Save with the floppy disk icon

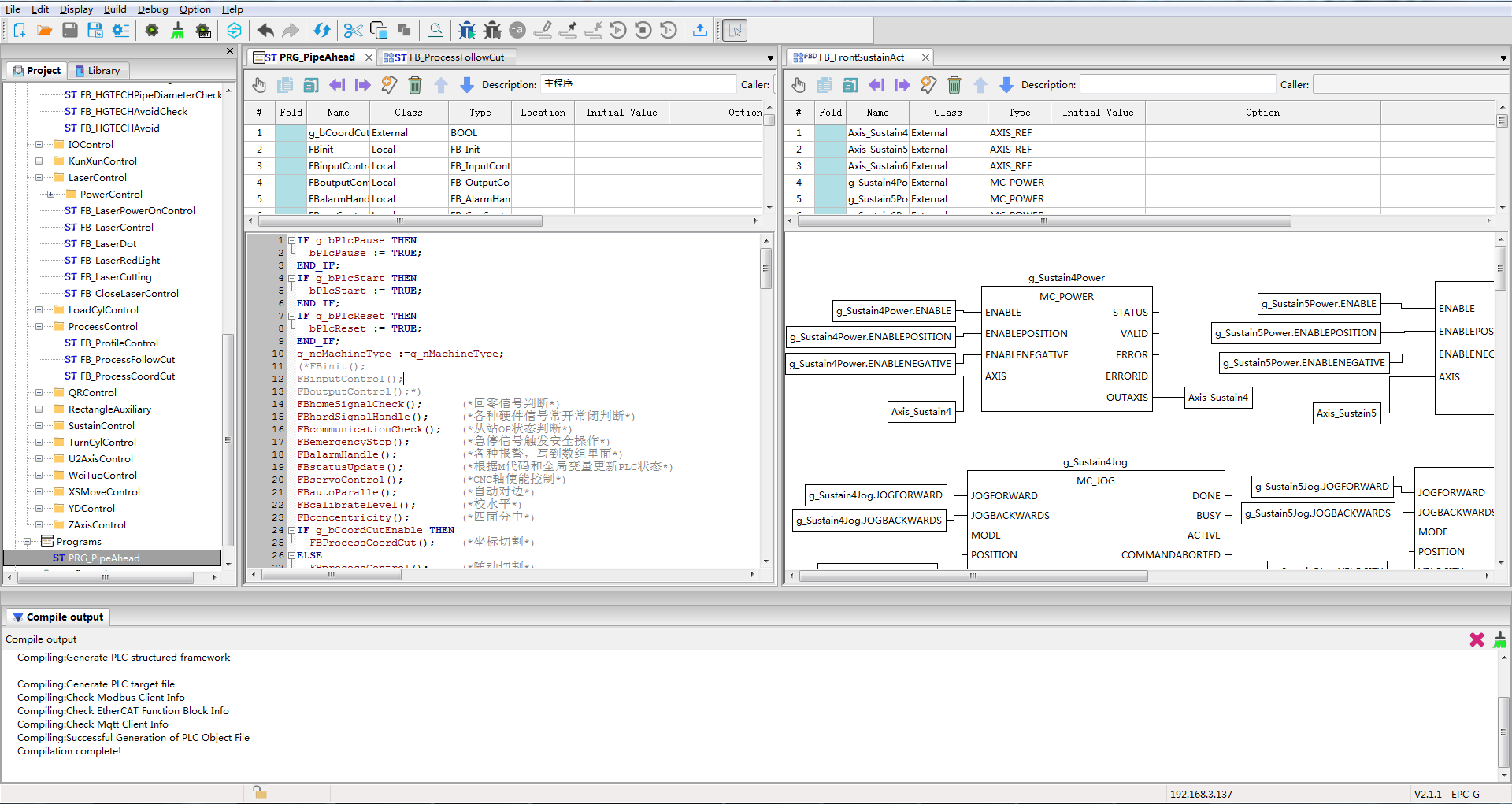point(70,31)
